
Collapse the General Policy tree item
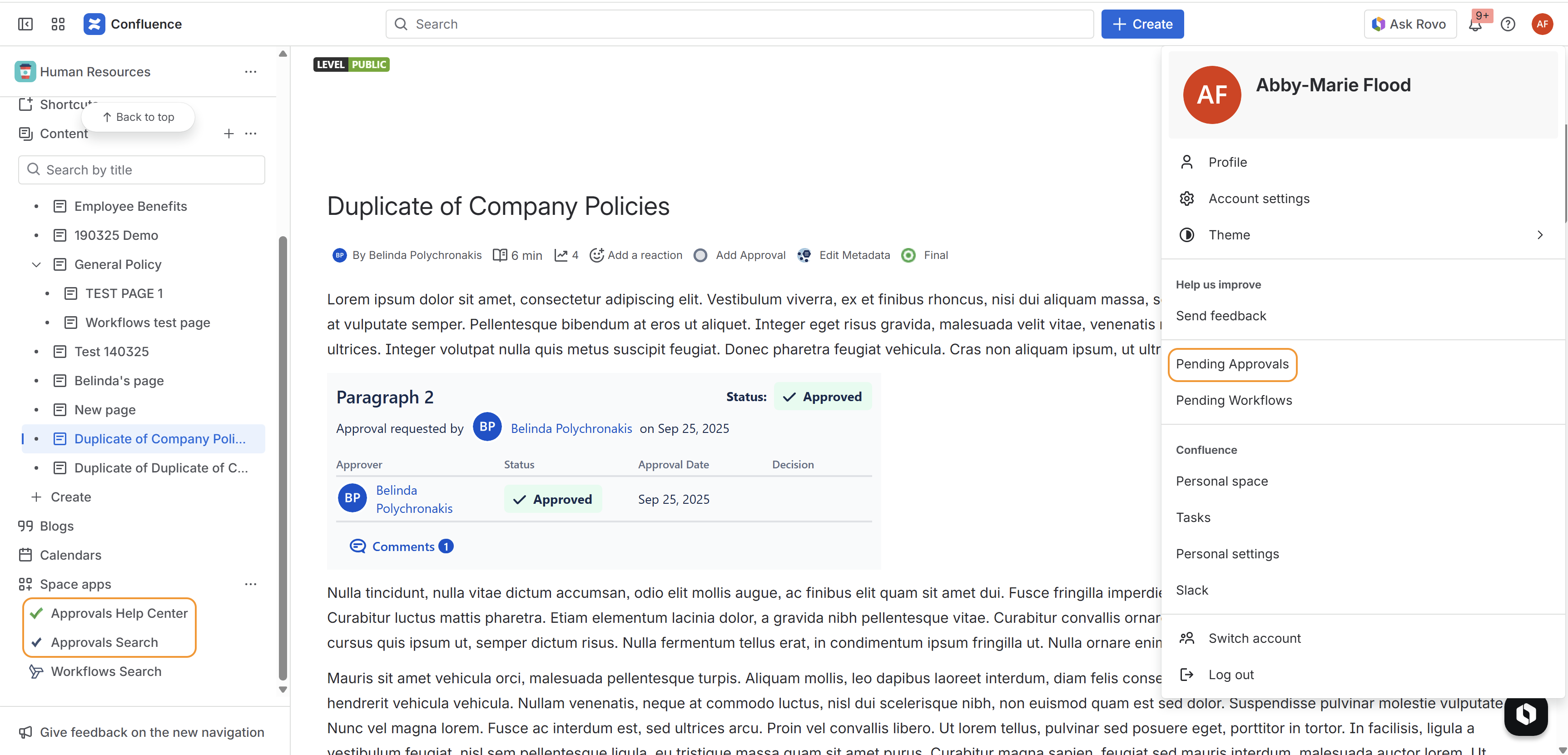[36, 264]
